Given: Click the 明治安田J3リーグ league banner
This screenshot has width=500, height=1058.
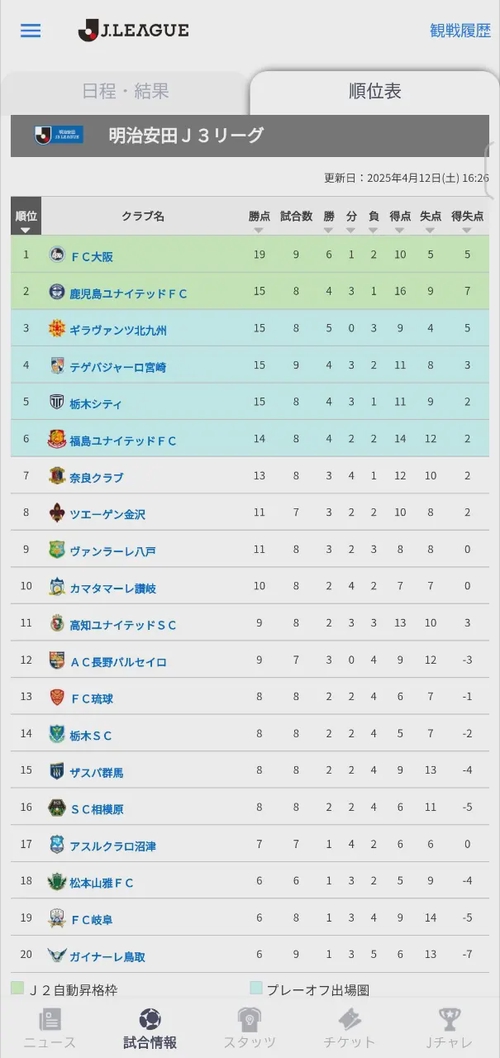Looking at the screenshot, I should 250,136.
